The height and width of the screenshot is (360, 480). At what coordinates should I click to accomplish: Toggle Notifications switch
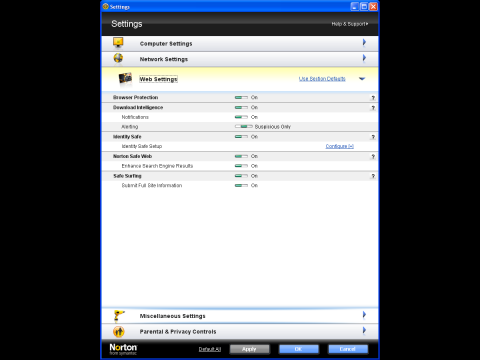click(x=241, y=117)
